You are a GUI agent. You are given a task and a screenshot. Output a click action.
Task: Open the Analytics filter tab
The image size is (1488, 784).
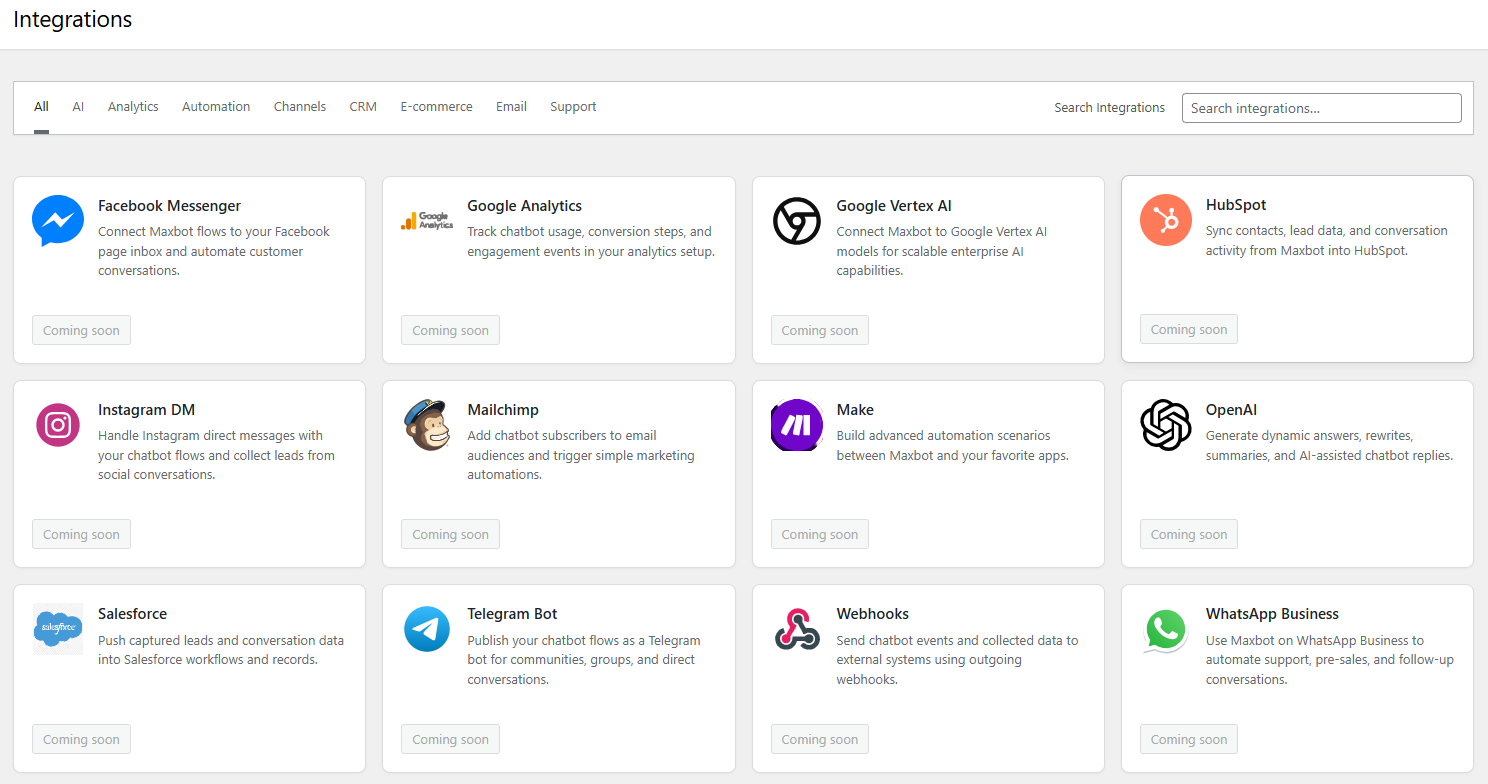point(133,107)
